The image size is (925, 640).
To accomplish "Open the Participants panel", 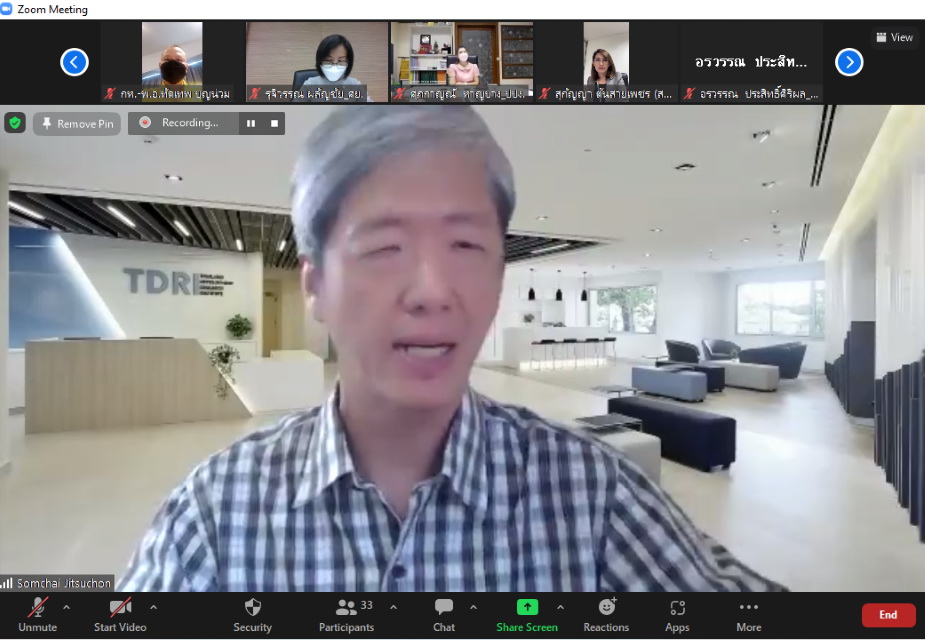I will 346,615.
